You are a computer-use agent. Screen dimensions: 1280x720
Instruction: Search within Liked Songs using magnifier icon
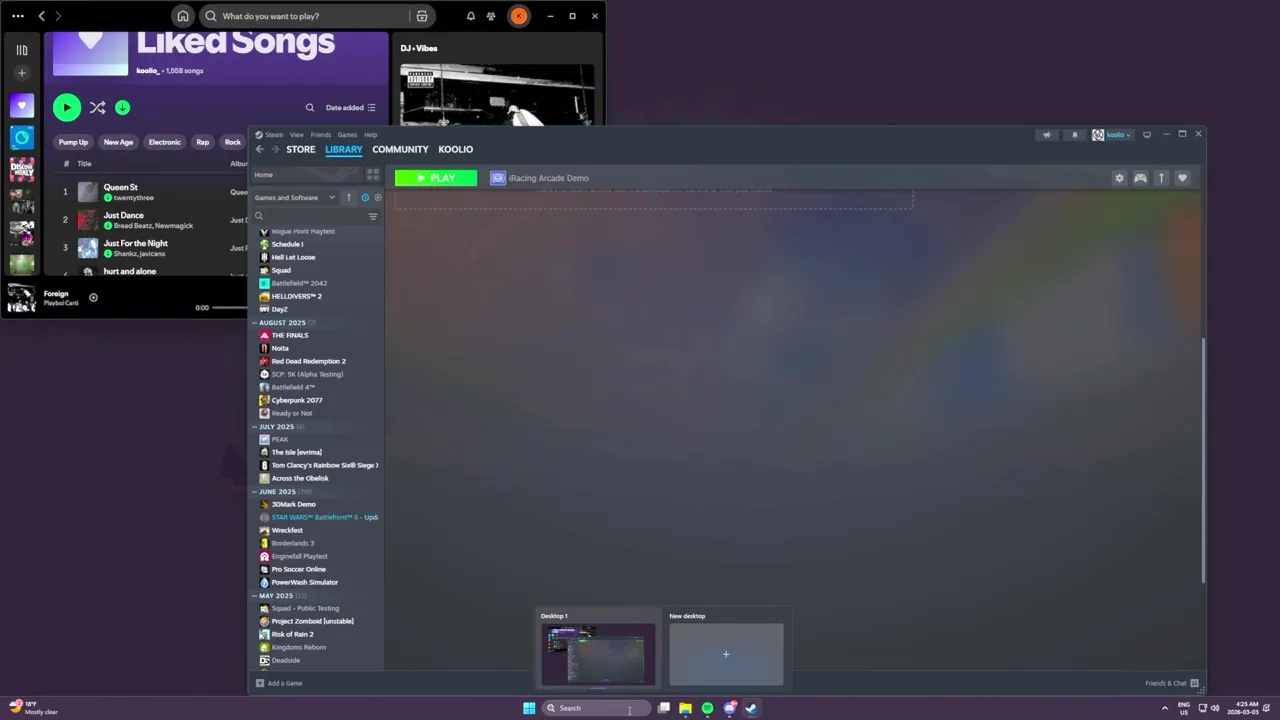point(310,107)
